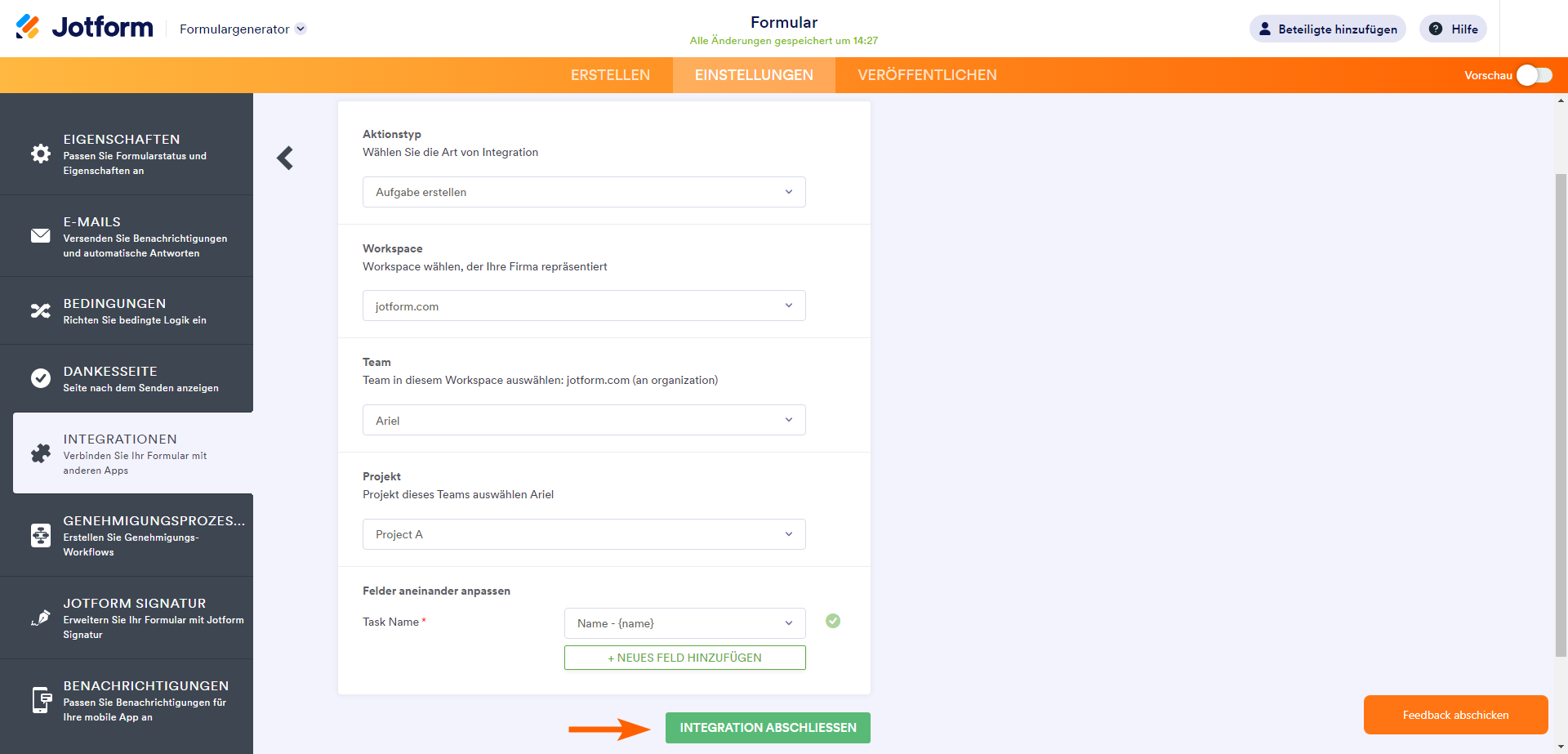Click the Genehmigungsprozess workflow icon

(41, 535)
